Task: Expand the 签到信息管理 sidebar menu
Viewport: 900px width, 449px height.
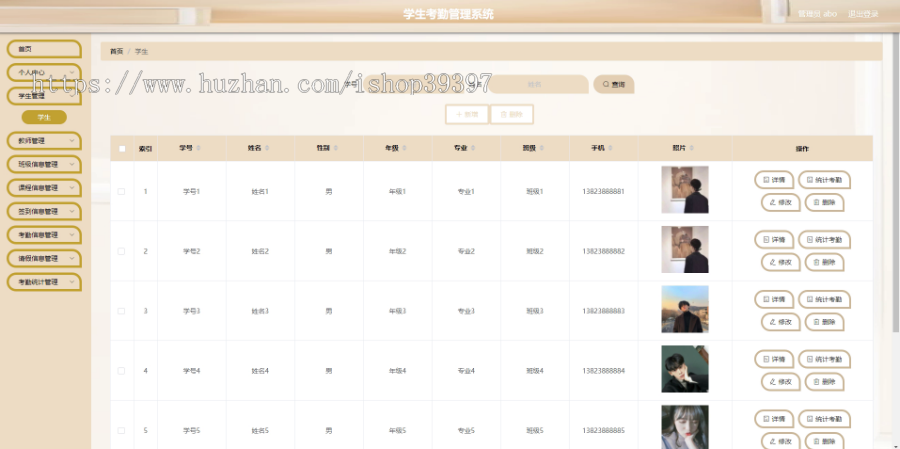Action: [x=44, y=211]
